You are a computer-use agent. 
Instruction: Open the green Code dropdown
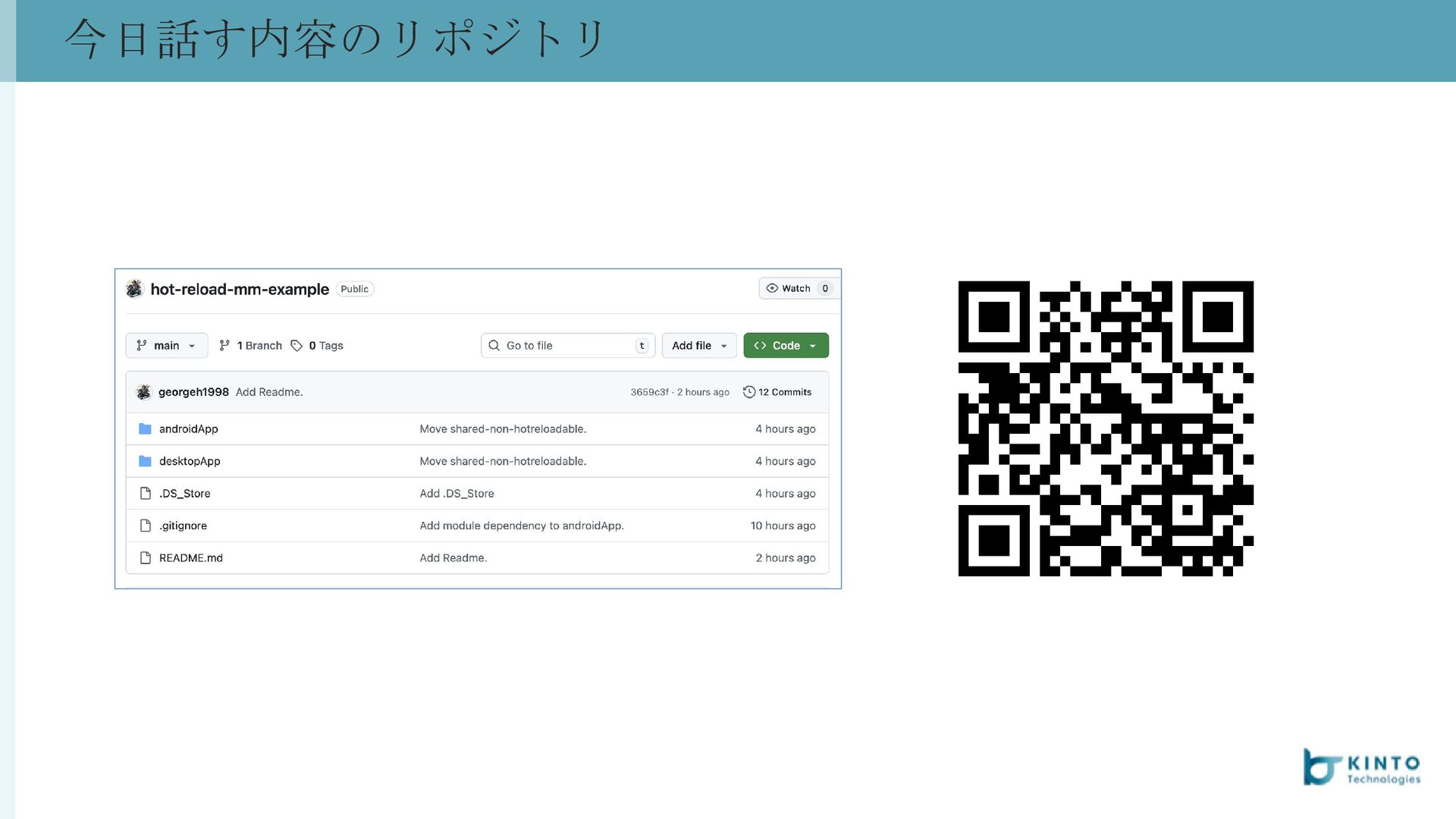786,346
